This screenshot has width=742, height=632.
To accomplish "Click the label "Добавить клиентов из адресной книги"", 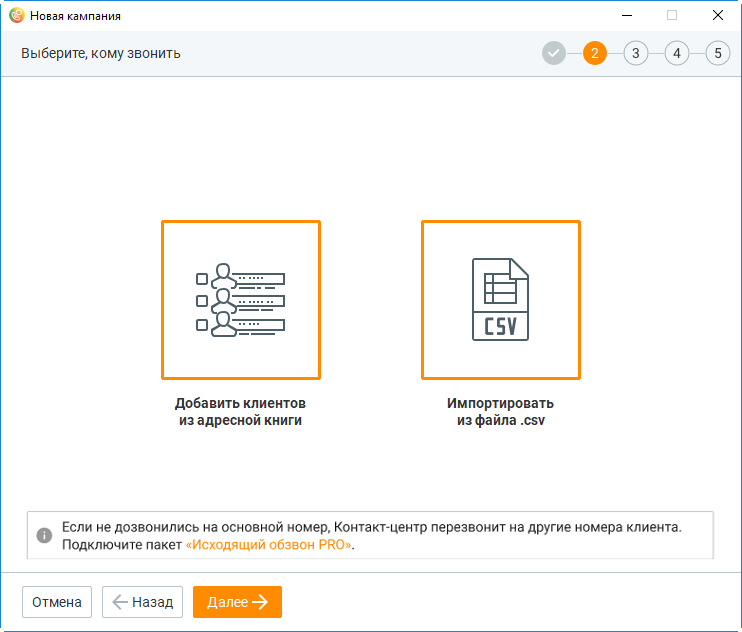I will point(240,412).
